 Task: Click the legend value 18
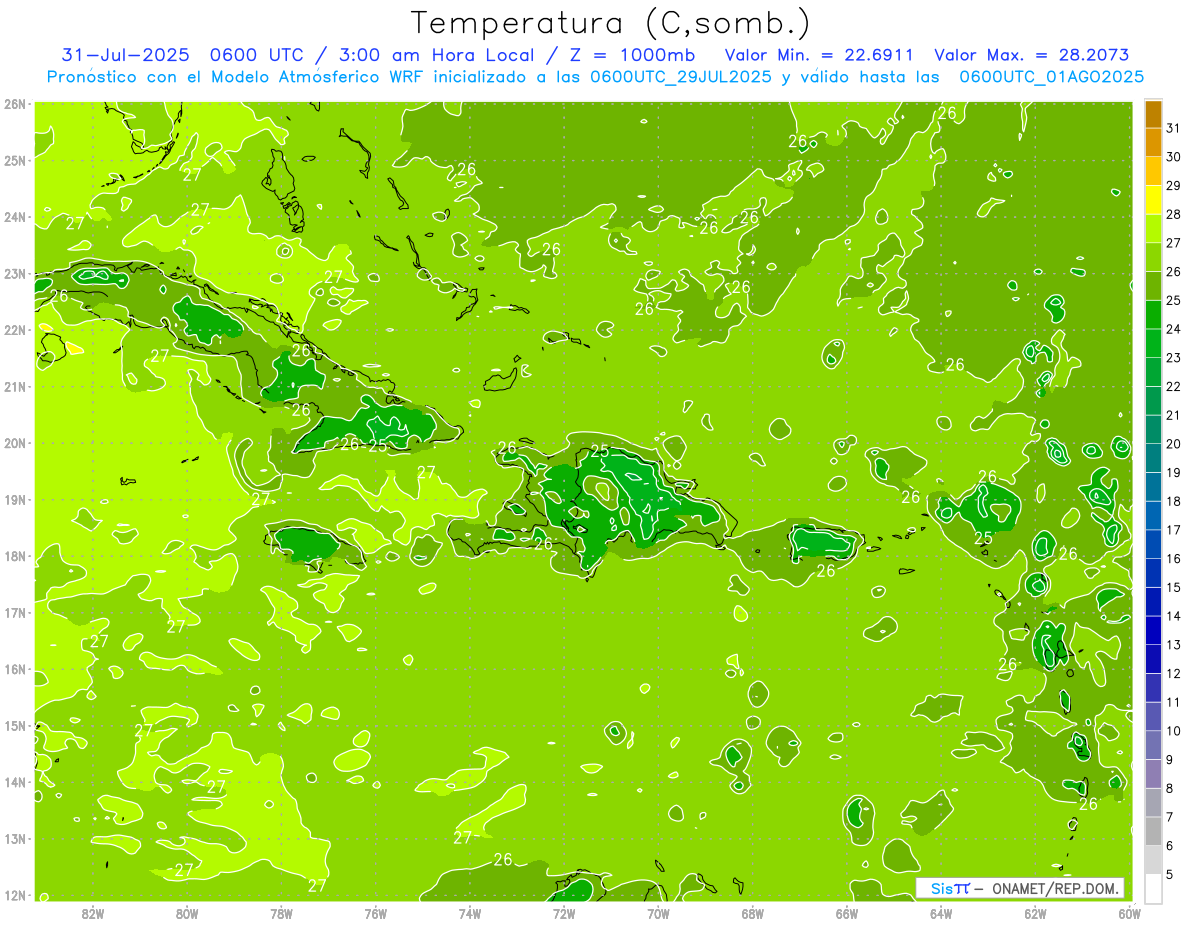(x=1174, y=501)
